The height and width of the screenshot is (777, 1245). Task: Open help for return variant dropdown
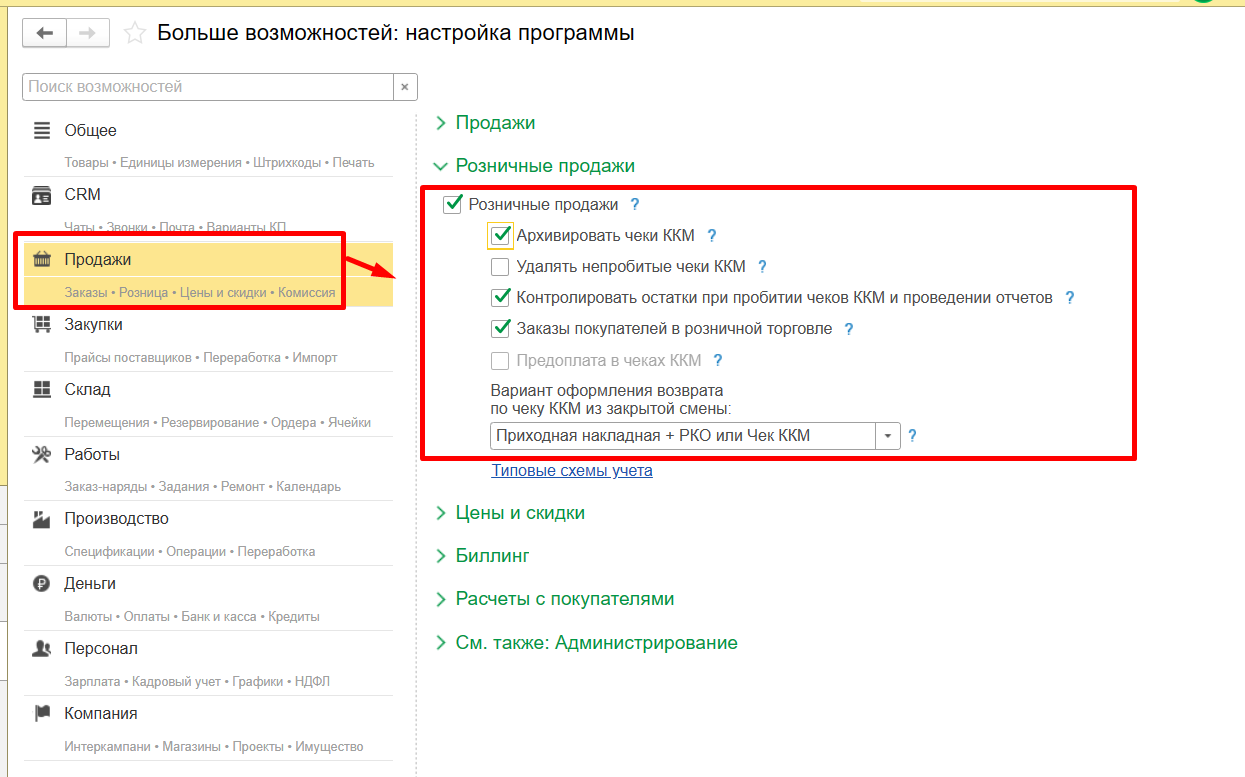912,436
